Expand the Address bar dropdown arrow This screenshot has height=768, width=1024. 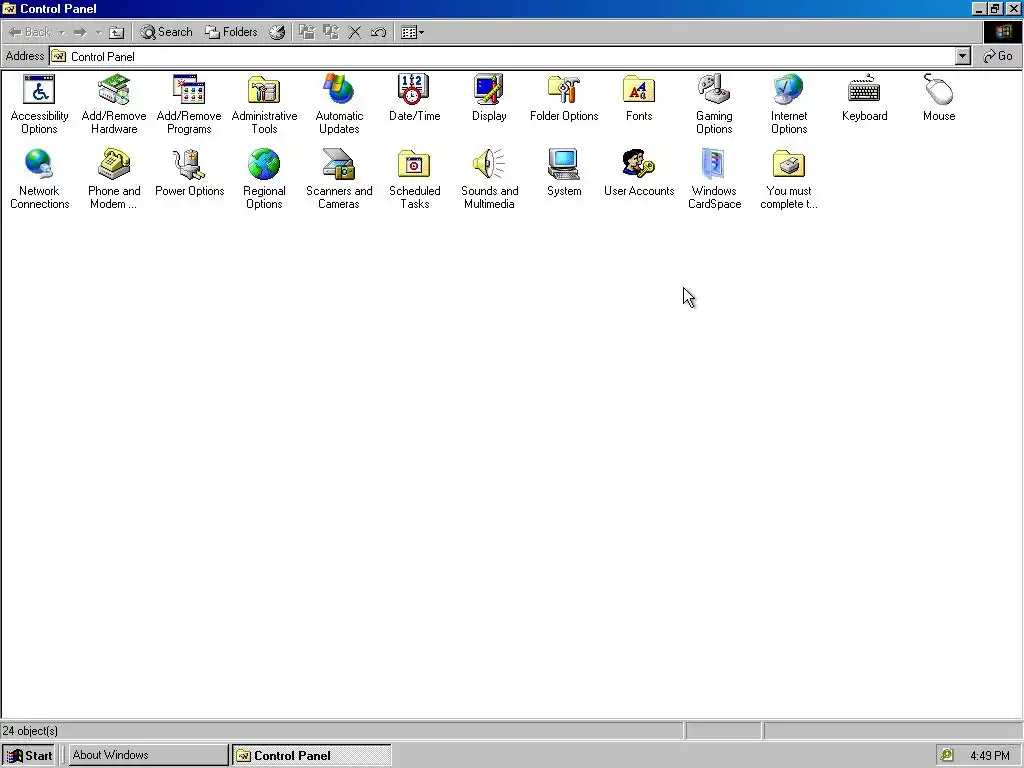(x=963, y=56)
